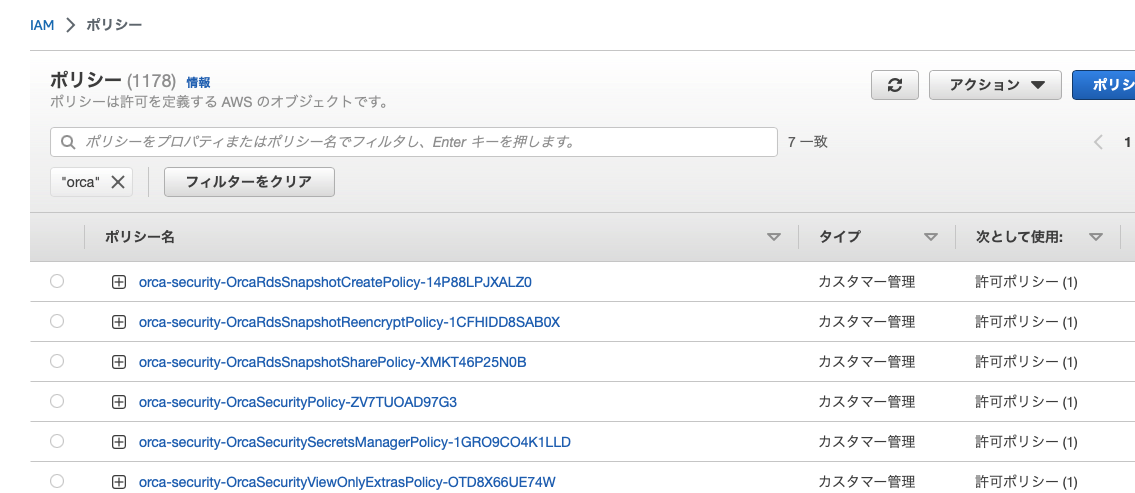This screenshot has height=493, width=1135.
Task: Sort by 次として使用 column arrow
Action: tap(1096, 237)
